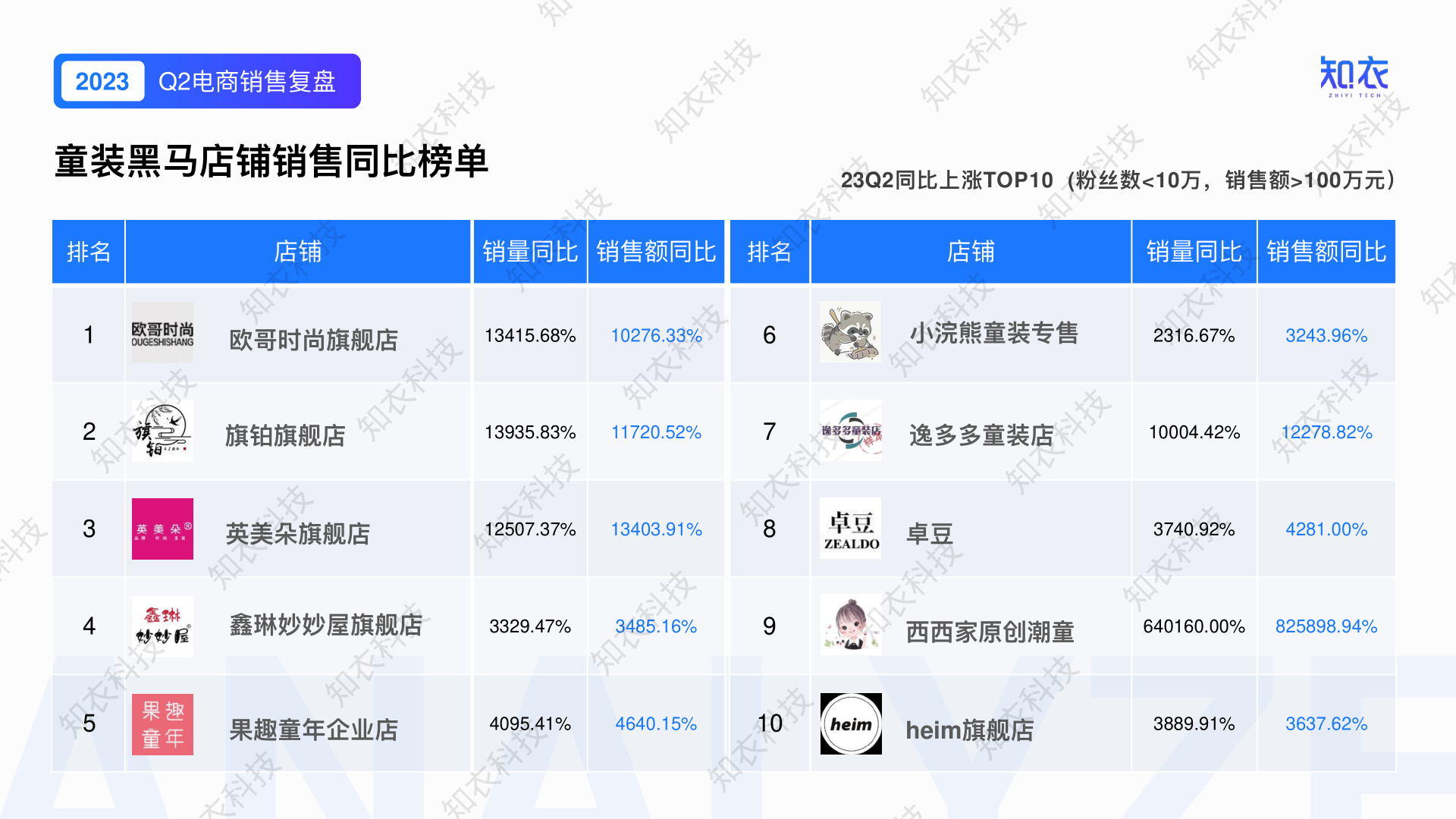
Task: Click the 知衣 ZHIYI TECH logo
Action: click(1354, 77)
